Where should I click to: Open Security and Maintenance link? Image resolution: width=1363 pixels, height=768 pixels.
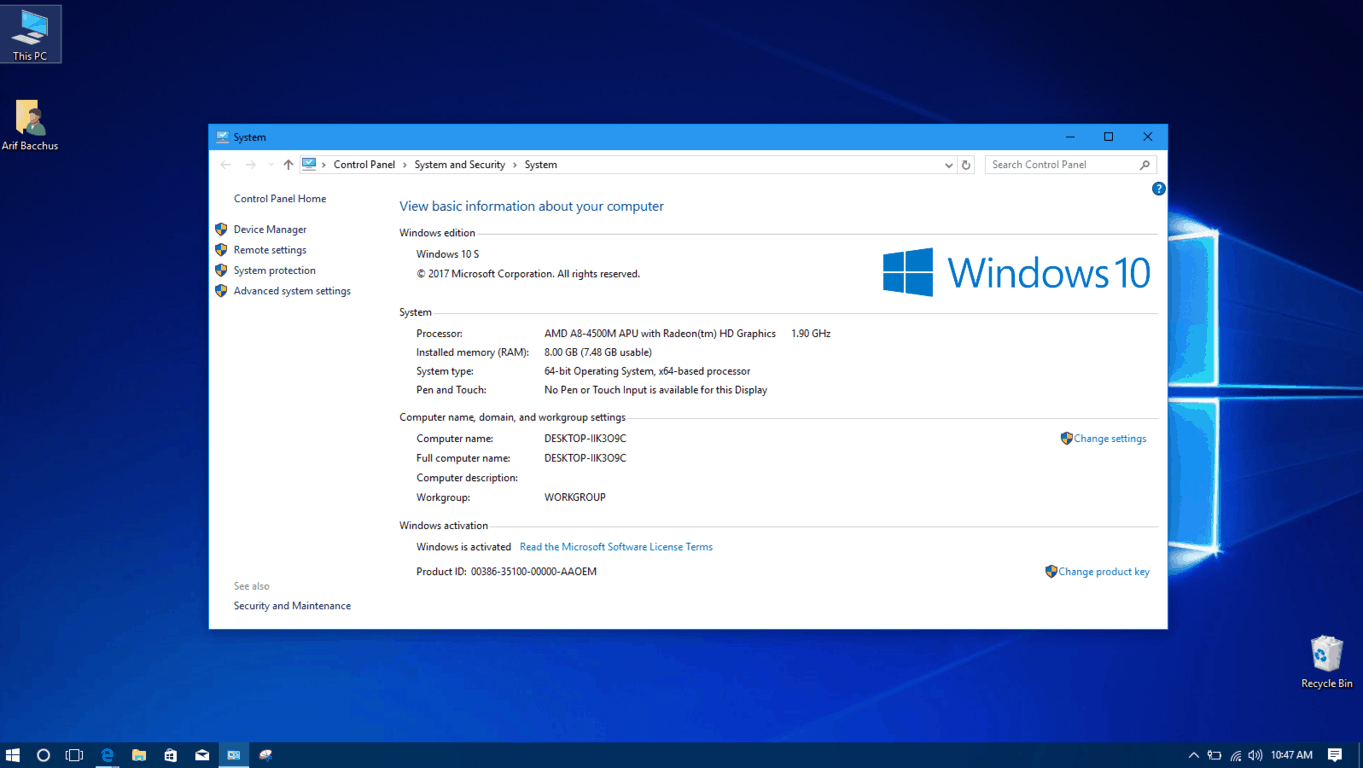(292, 606)
